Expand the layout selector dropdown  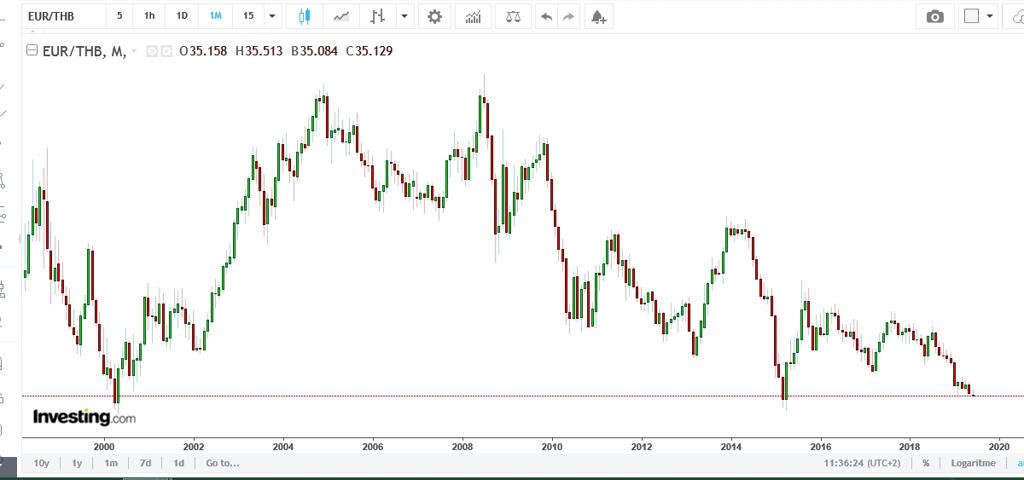tap(990, 16)
